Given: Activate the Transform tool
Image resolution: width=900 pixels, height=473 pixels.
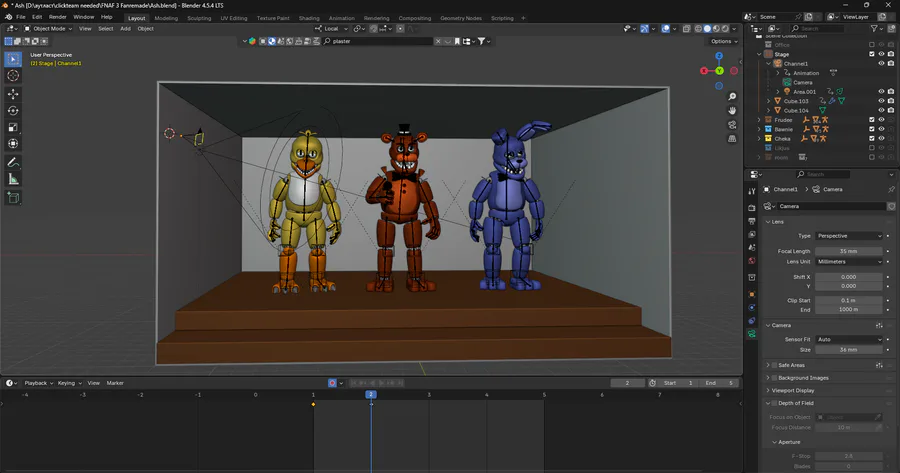Looking at the screenshot, I should tap(13, 144).
